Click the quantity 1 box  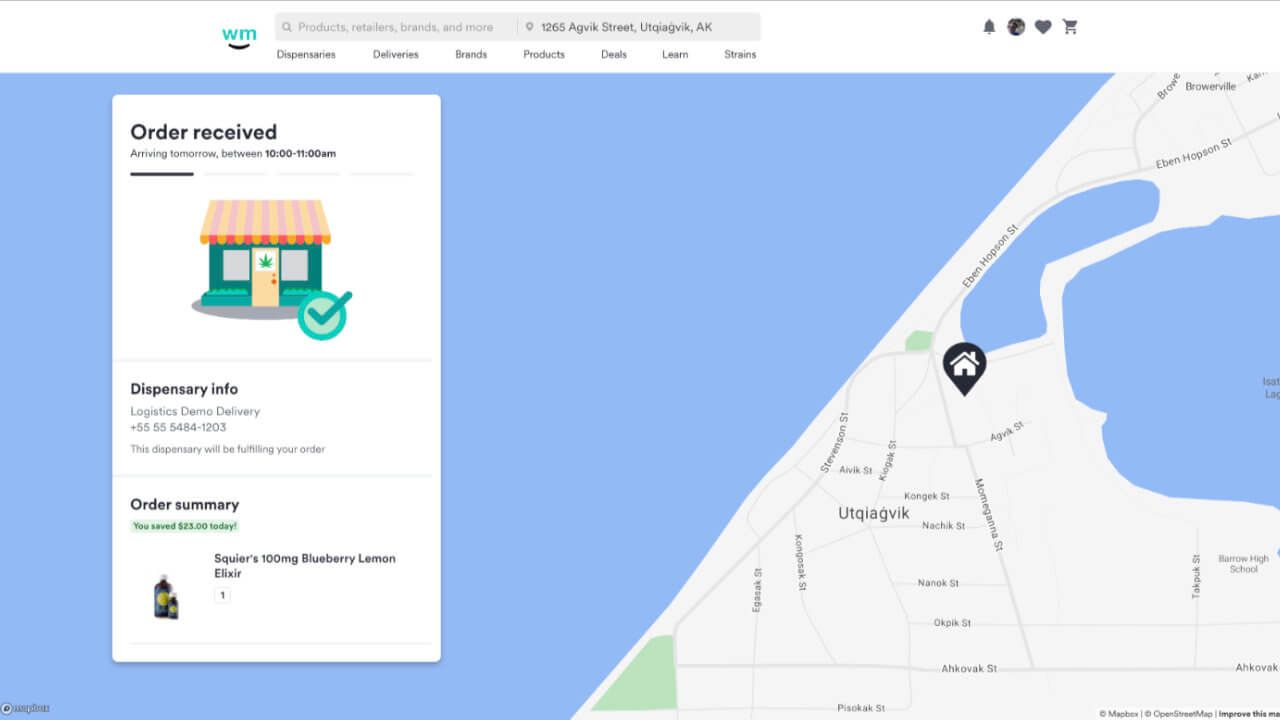coord(222,595)
